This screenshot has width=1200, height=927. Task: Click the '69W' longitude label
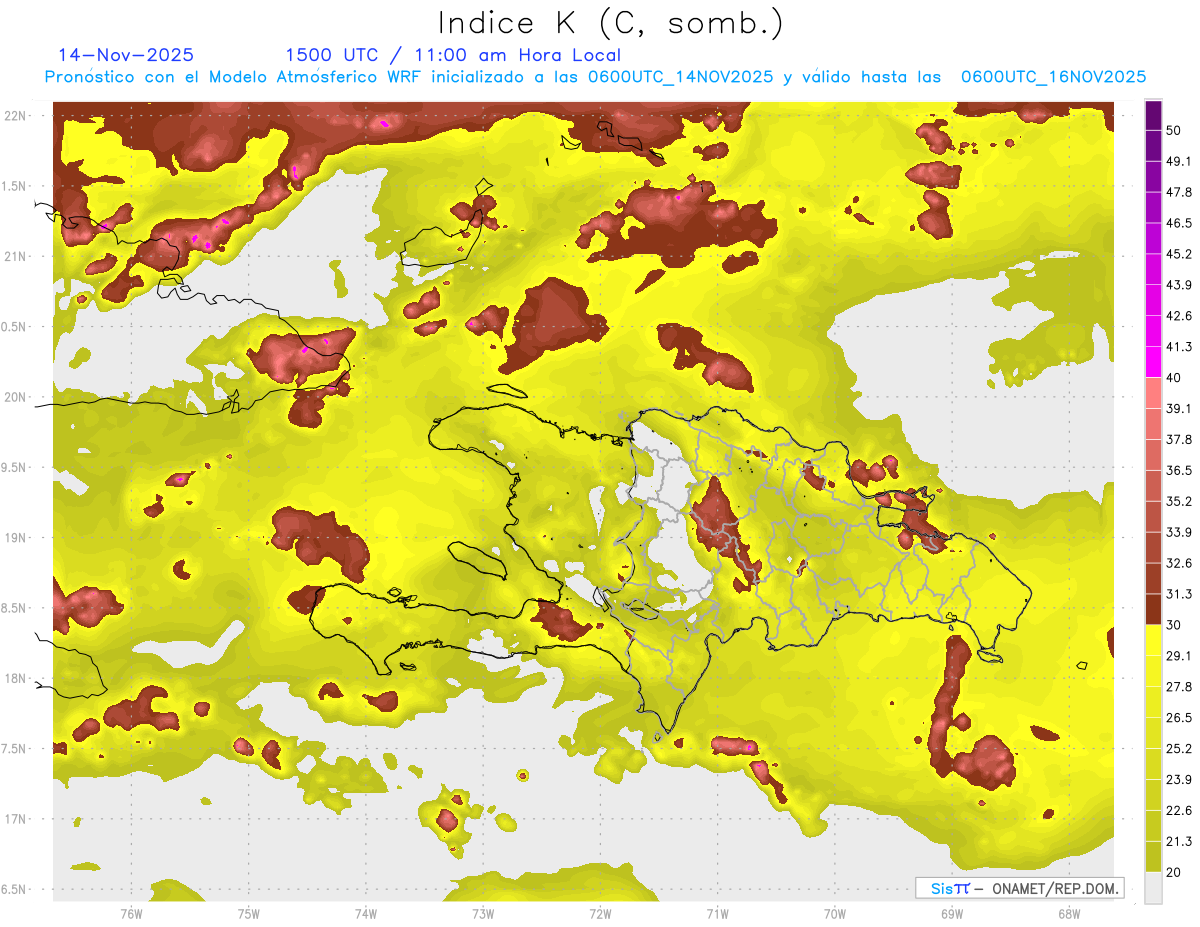click(x=951, y=914)
